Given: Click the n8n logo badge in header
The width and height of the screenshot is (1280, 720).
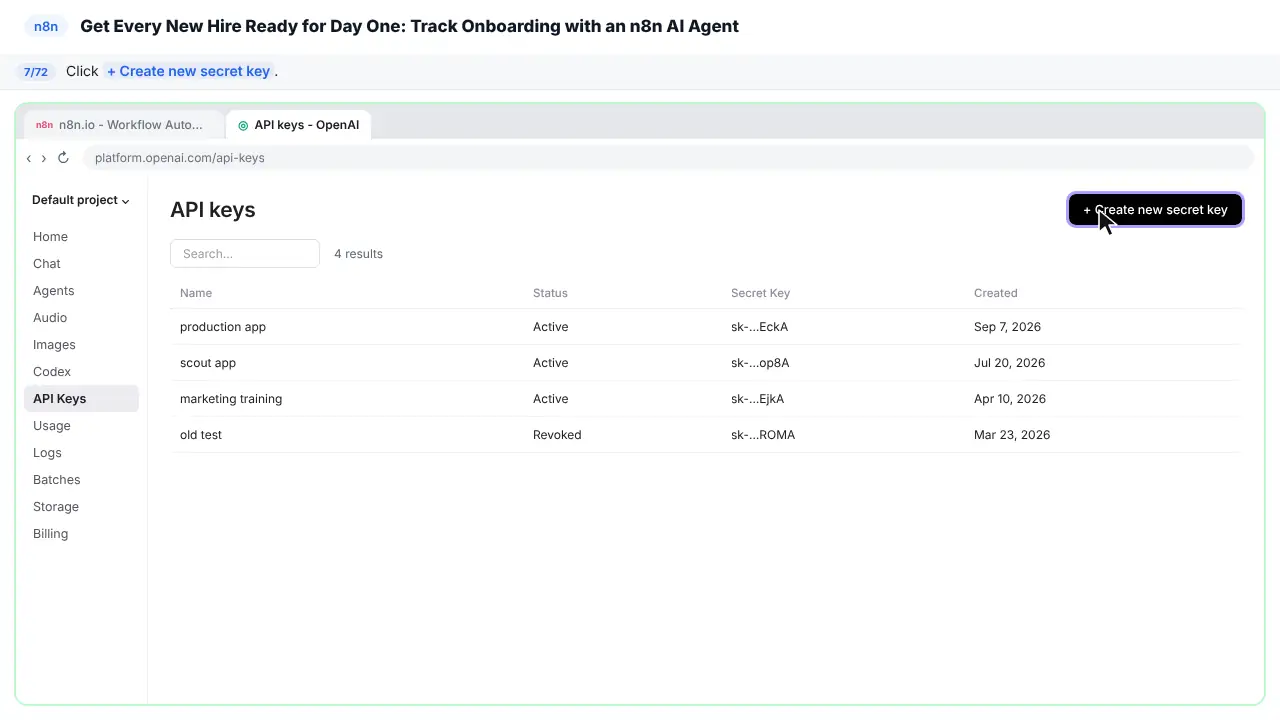Looking at the screenshot, I should coord(46,27).
